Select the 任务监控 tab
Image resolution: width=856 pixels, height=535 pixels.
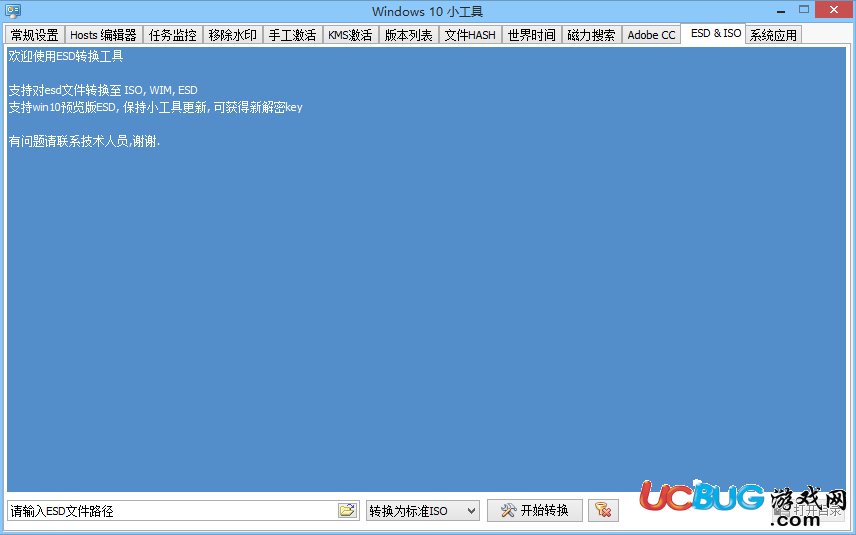pyautogui.click(x=173, y=35)
